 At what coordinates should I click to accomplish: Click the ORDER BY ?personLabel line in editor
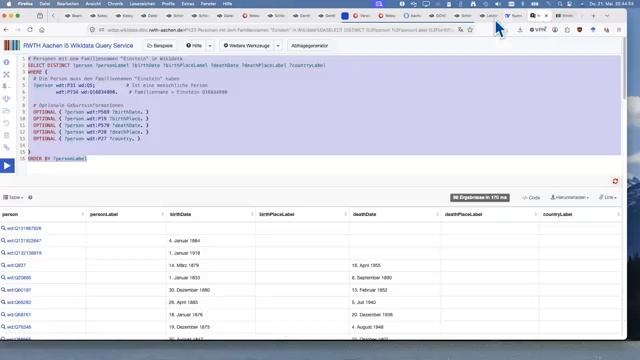click(58, 158)
